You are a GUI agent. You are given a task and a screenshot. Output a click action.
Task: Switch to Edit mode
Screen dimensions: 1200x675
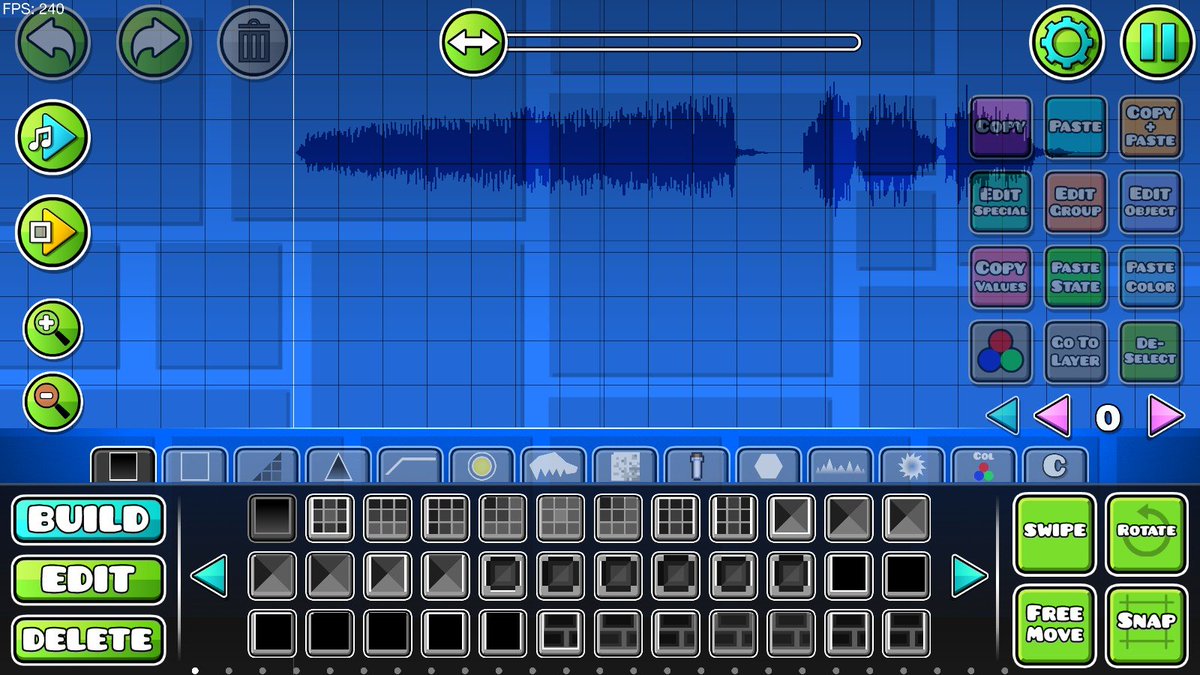(88, 579)
